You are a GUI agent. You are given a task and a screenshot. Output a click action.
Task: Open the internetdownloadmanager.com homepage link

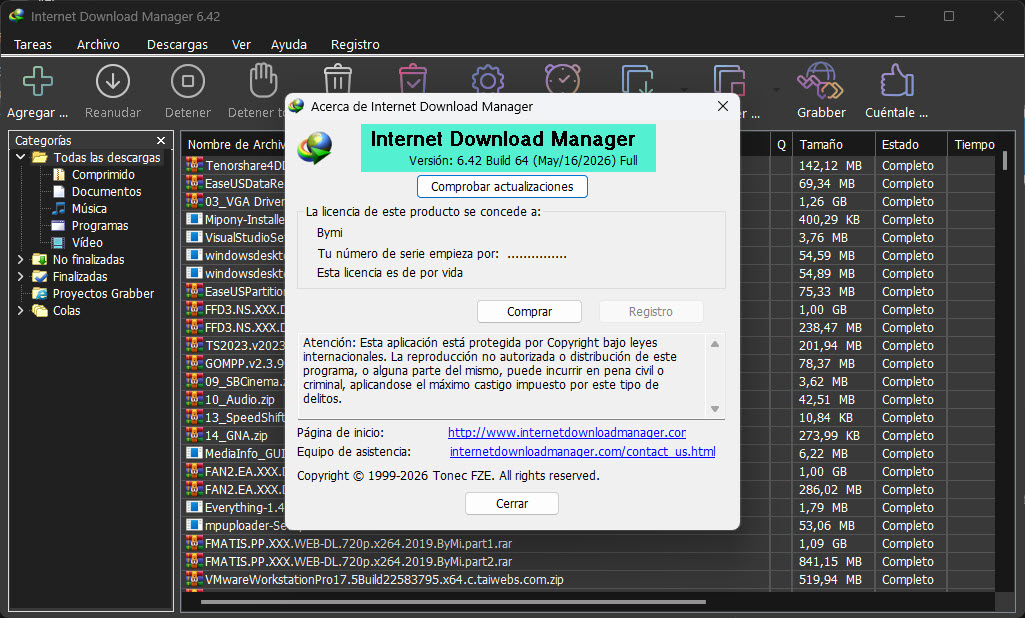pos(567,432)
